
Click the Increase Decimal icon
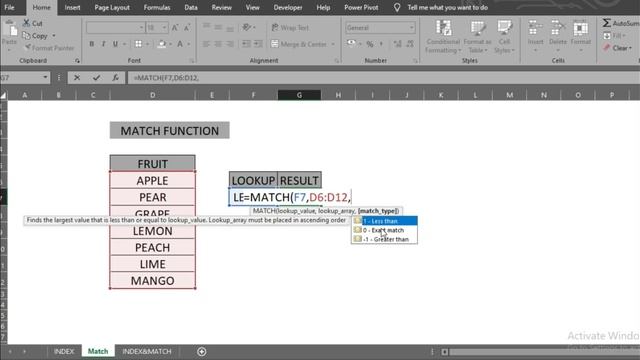coord(397,44)
